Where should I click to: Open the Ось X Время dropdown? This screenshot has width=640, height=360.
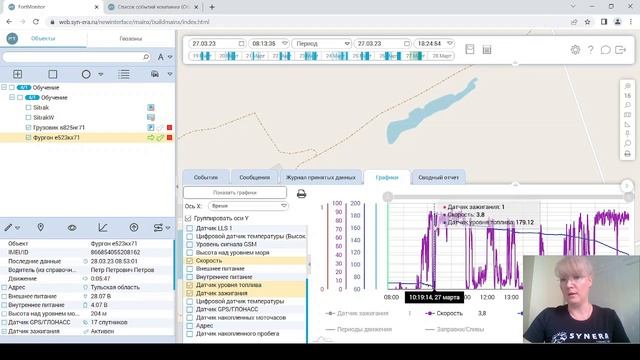tap(248, 206)
